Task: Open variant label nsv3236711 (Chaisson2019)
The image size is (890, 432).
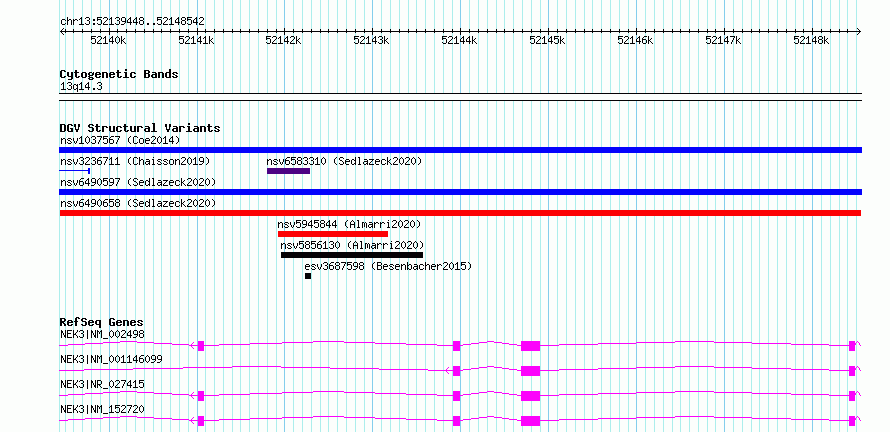Action: coord(135,161)
